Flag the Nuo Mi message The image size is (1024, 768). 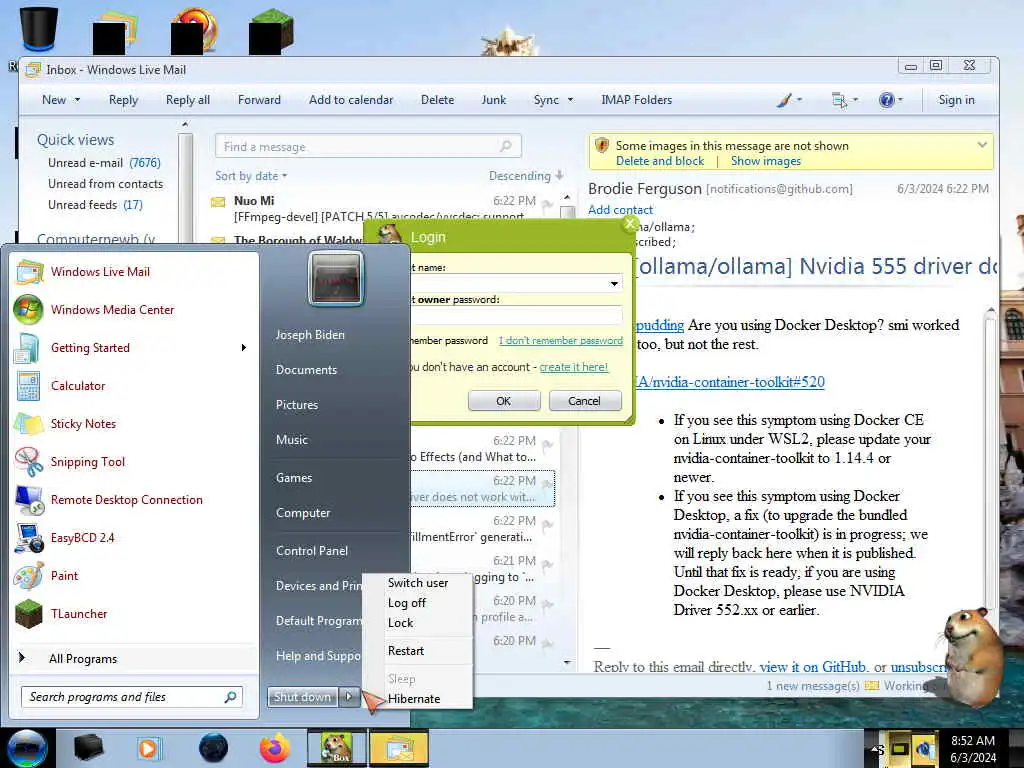pyautogui.click(x=547, y=206)
